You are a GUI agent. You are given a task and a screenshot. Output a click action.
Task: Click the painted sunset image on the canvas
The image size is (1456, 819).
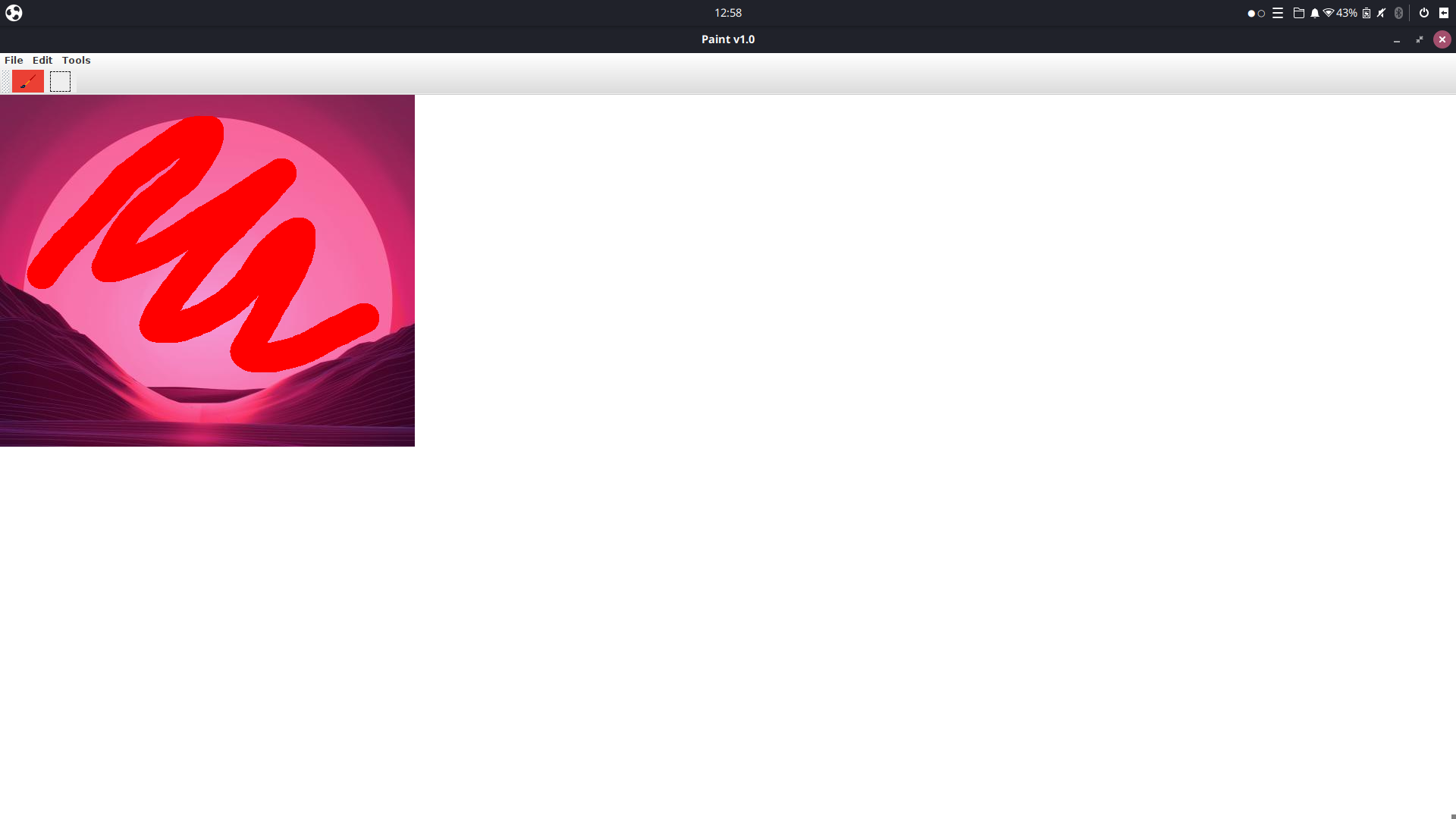tap(207, 271)
